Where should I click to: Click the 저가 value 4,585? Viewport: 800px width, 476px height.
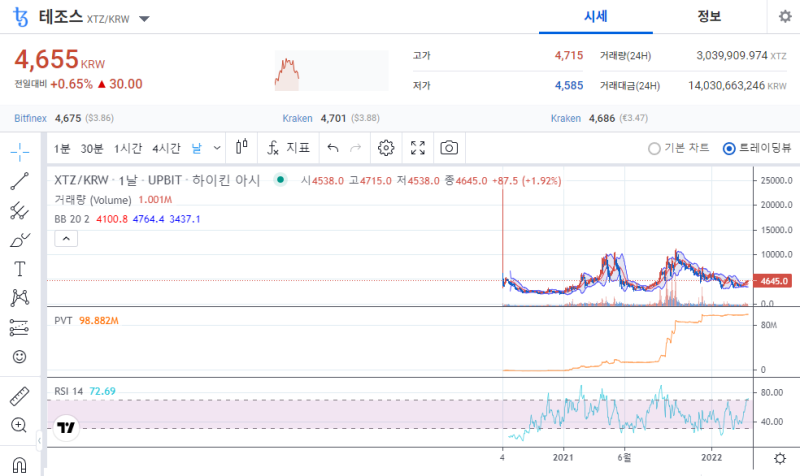click(x=569, y=85)
